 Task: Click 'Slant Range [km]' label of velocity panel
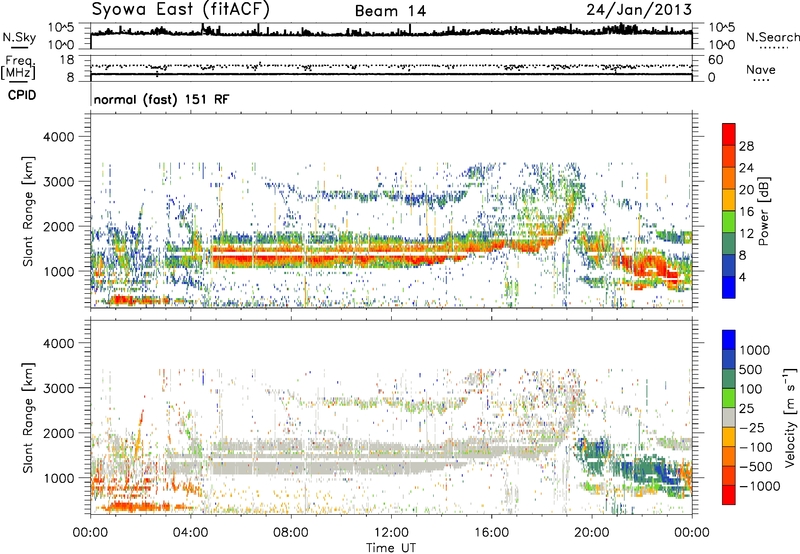click(28, 417)
